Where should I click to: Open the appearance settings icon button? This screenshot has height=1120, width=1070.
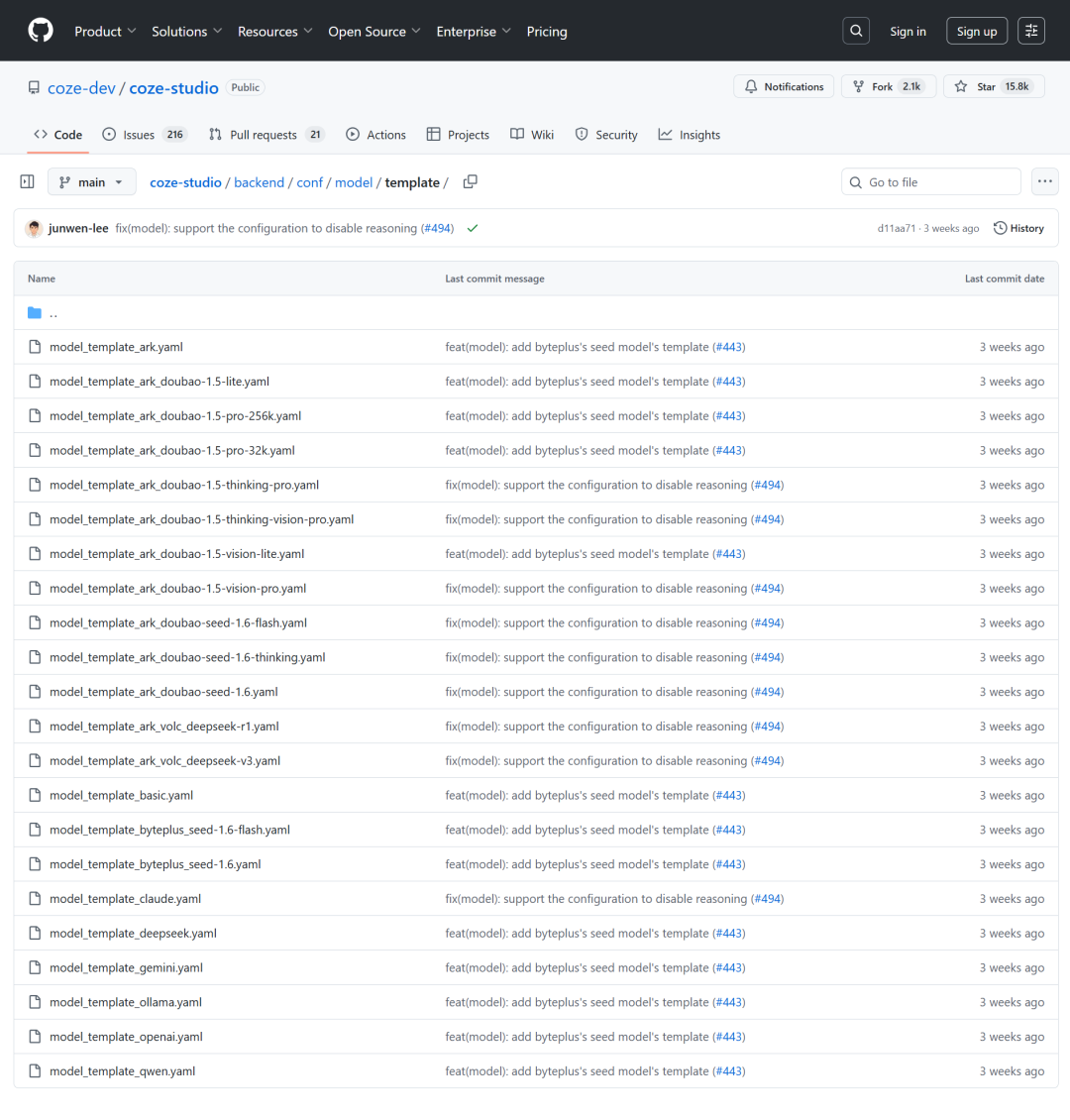[x=1031, y=31]
